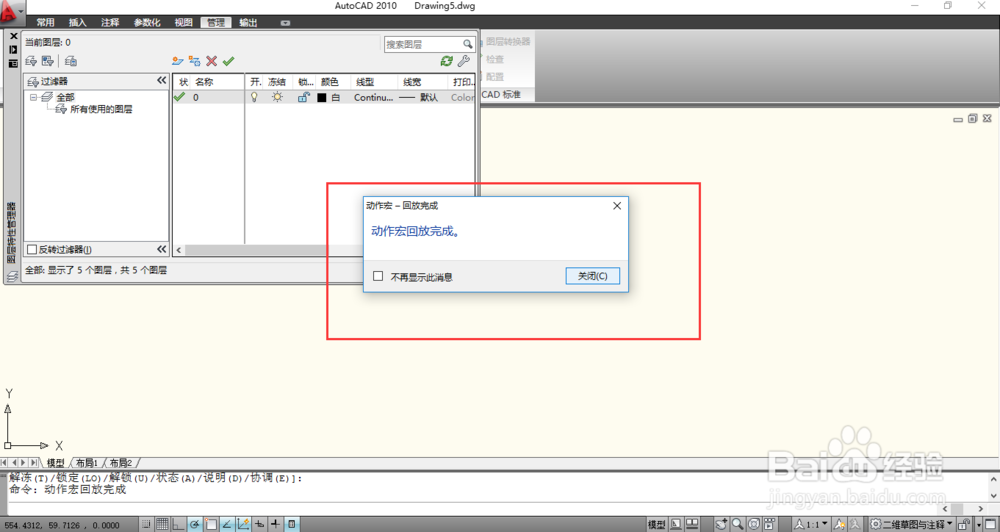Click the New Layer icon
1000x532 pixels.
pos(178,61)
